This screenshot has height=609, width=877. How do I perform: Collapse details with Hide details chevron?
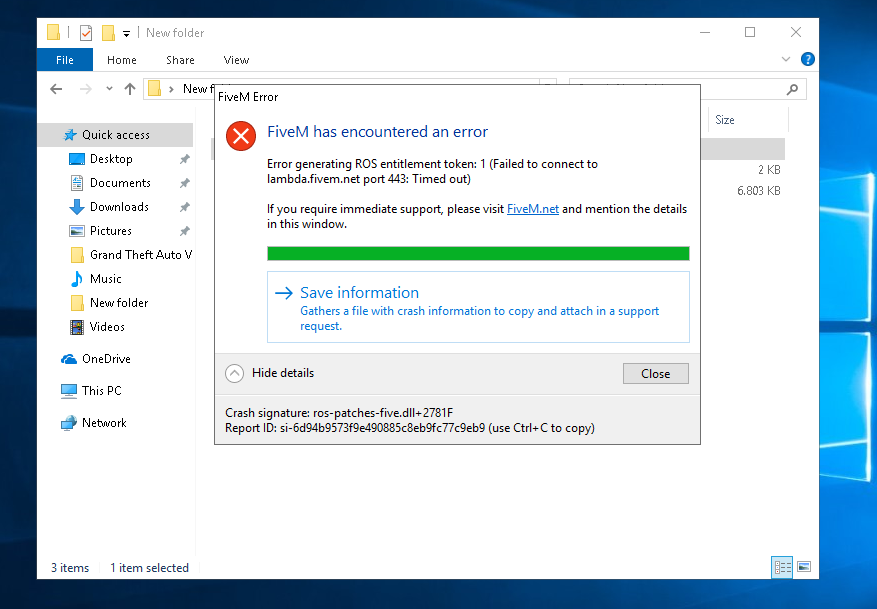(234, 374)
